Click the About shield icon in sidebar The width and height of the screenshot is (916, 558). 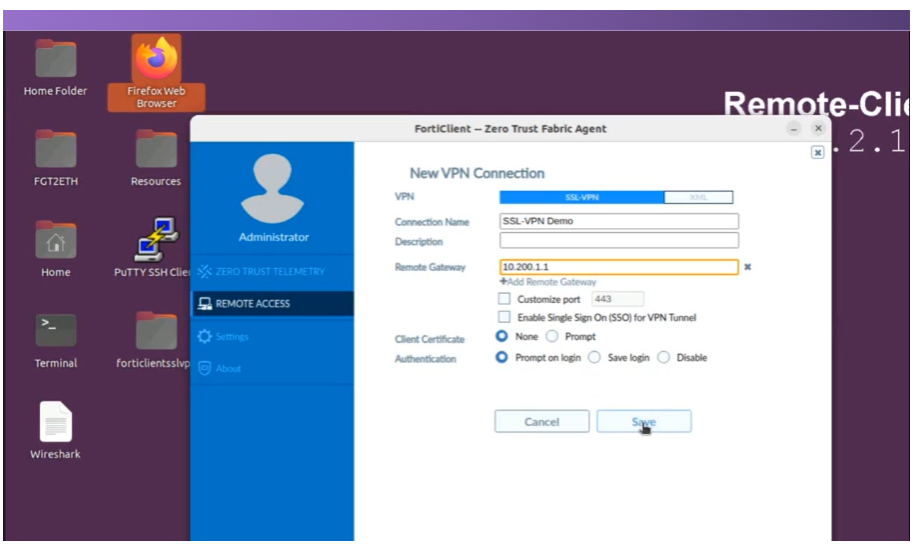204,368
